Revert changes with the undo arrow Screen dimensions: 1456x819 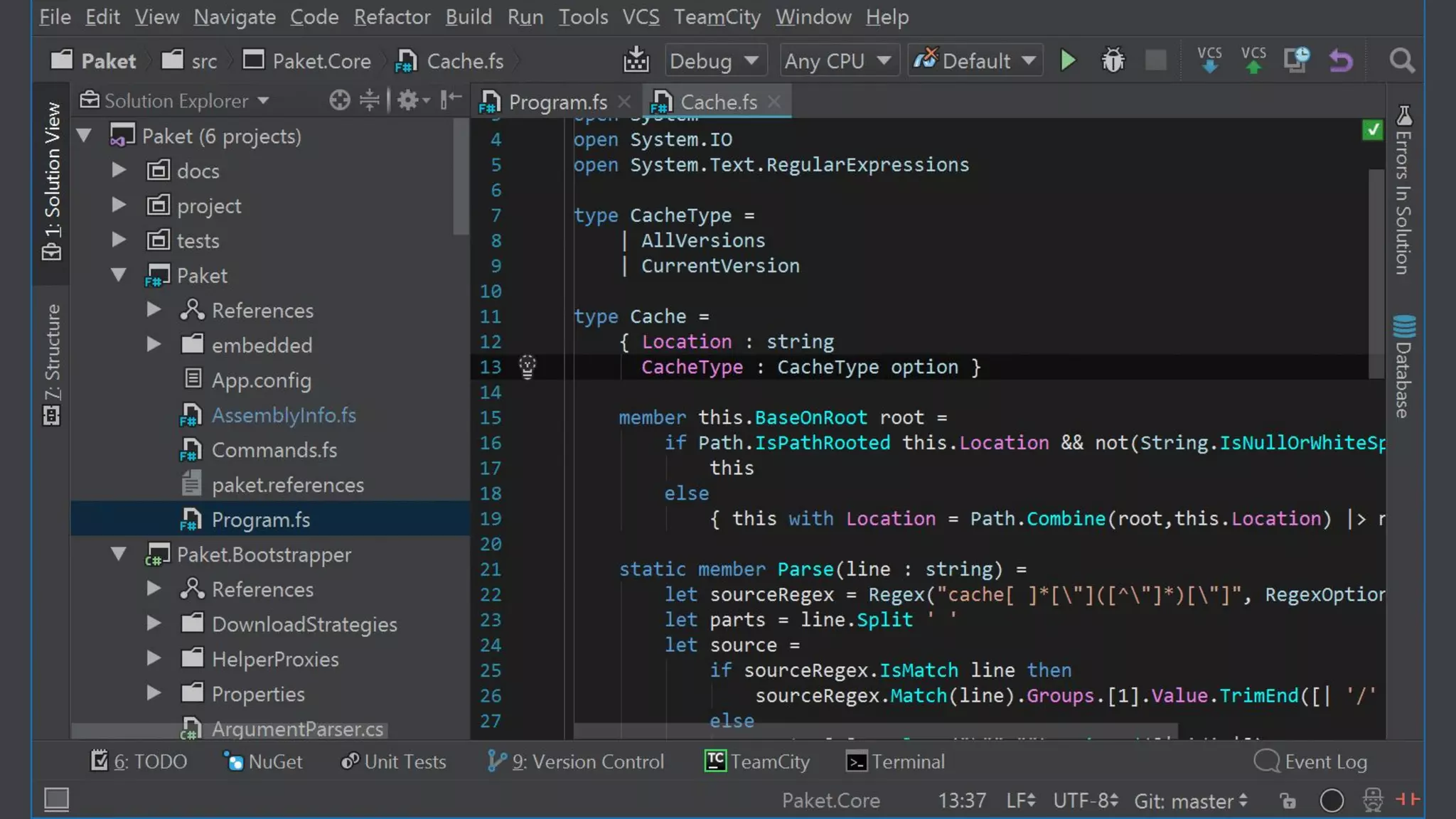[x=1341, y=60]
